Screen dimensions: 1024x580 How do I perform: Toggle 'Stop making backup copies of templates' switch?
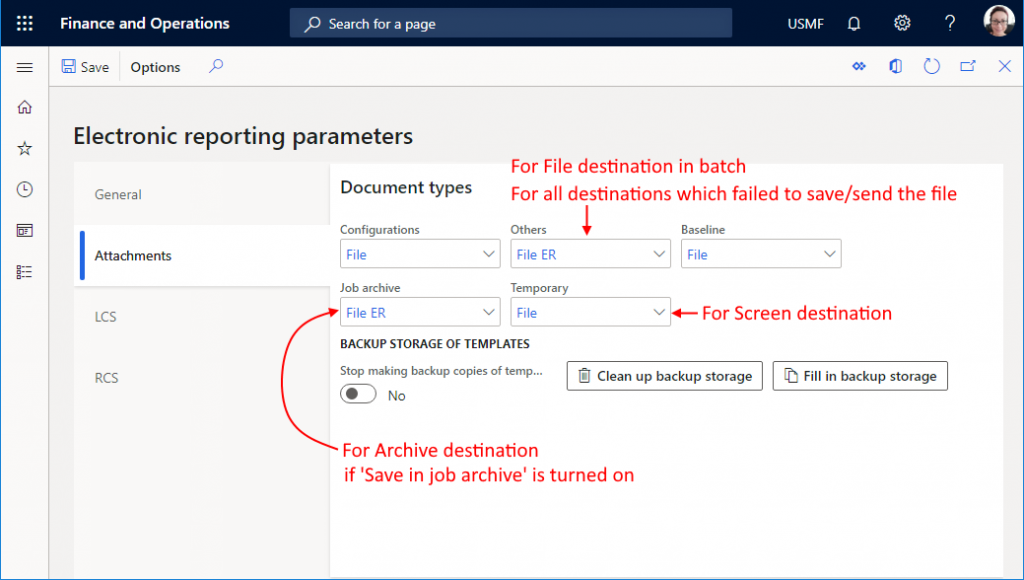click(358, 393)
